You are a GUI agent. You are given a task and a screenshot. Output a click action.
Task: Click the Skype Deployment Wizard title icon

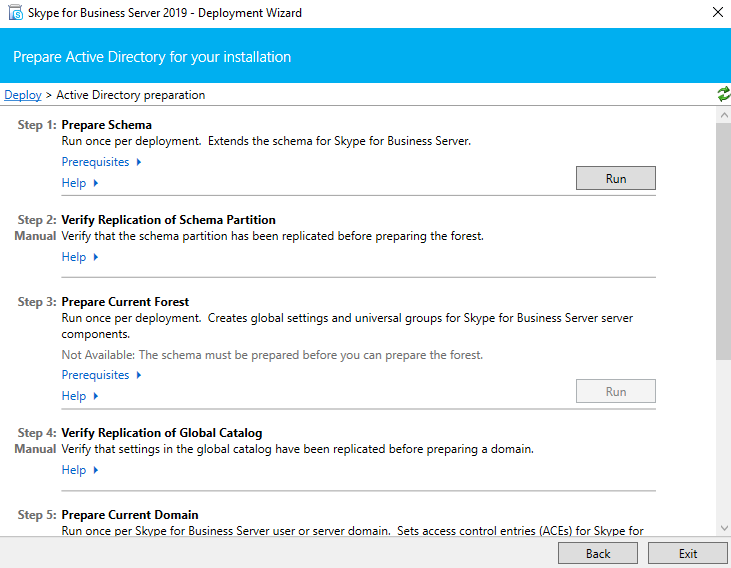[x=15, y=13]
